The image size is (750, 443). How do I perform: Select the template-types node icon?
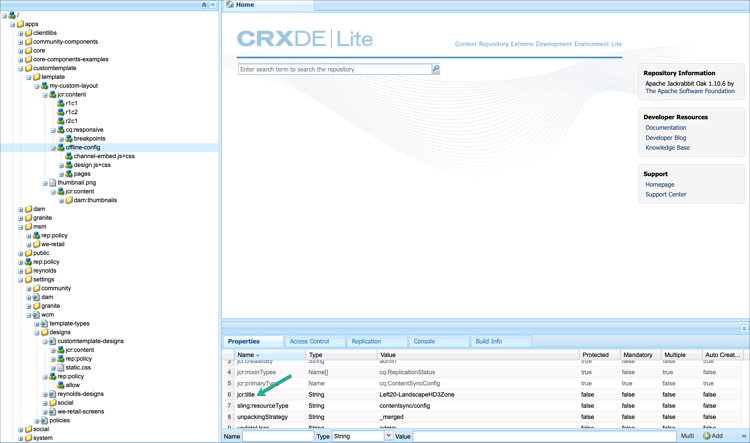(x=44, y=323)
